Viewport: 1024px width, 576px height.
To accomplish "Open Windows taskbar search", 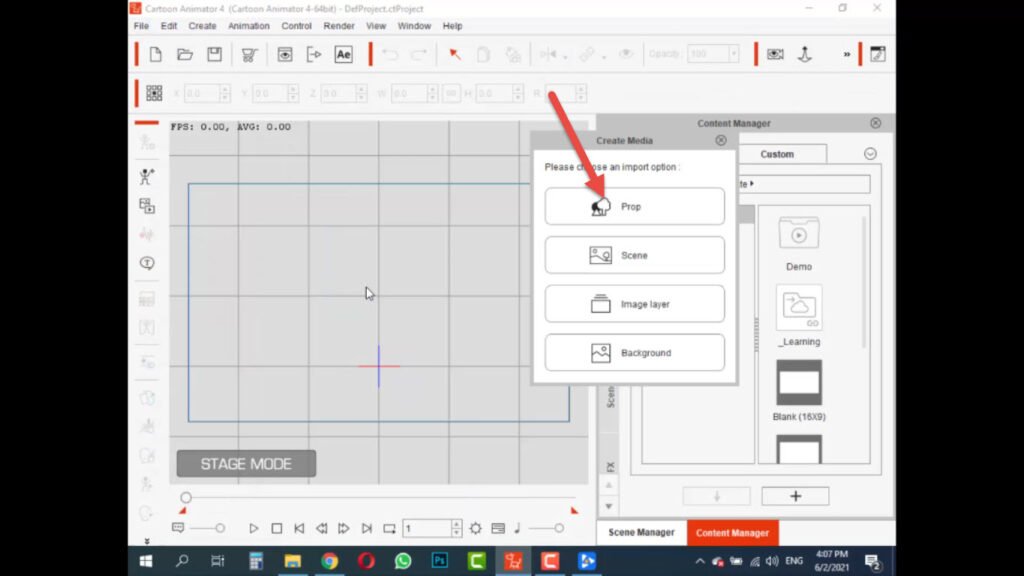I will (182, 562).
